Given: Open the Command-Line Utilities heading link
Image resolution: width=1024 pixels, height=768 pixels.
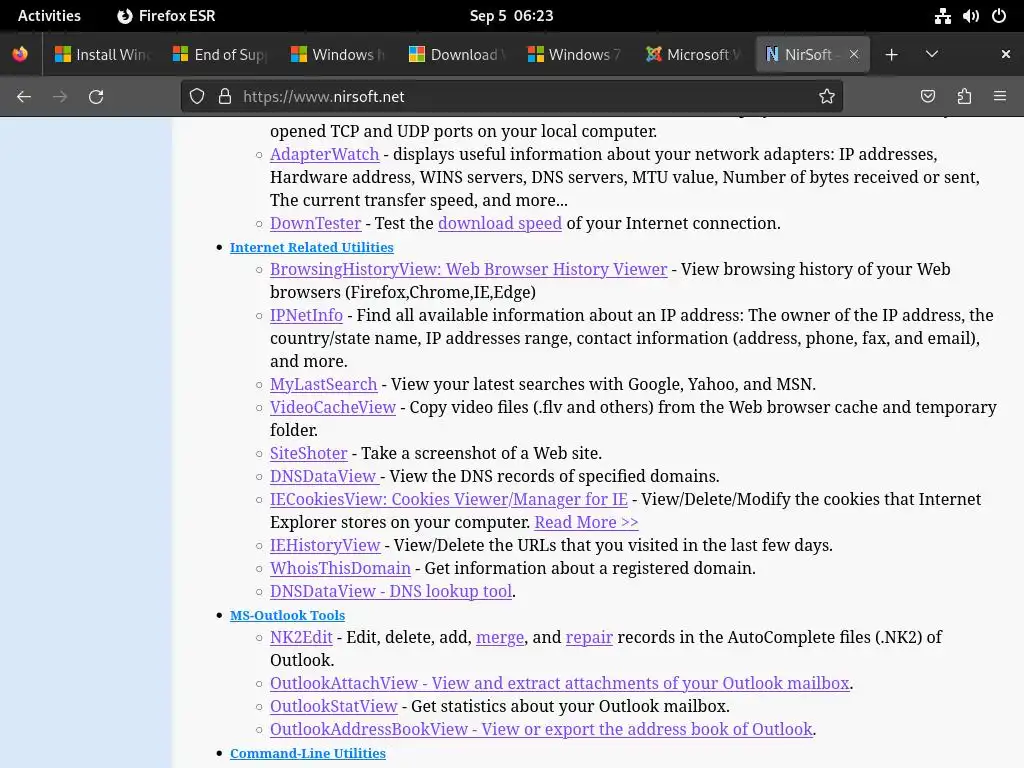Looking at the screenshot, I should coord(308,753).
